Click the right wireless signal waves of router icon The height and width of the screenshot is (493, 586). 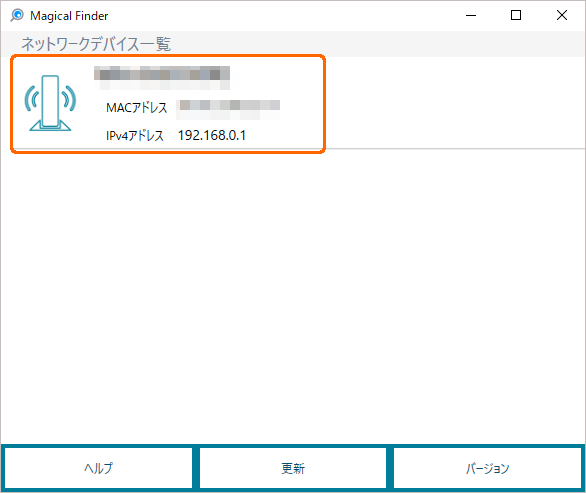pos(69,98)
